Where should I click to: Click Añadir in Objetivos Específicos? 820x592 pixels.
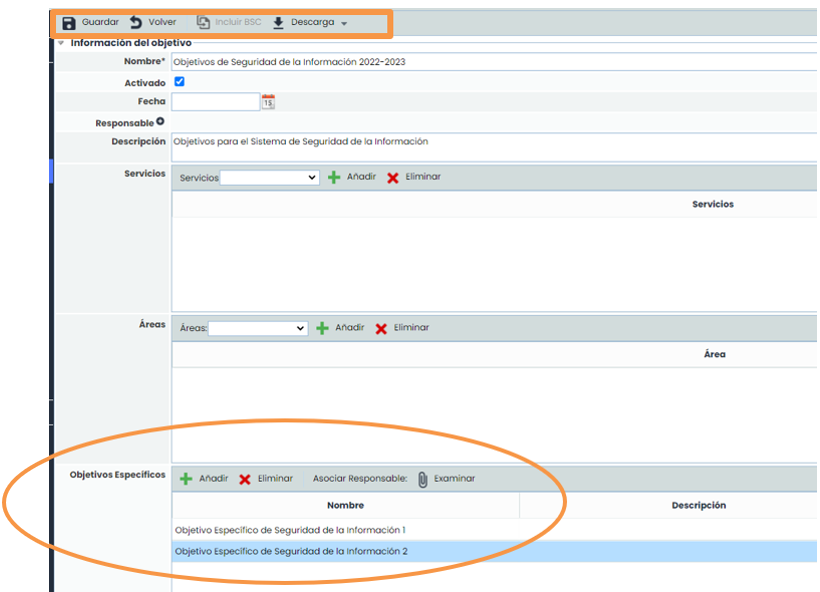click(x=213, y=479)
